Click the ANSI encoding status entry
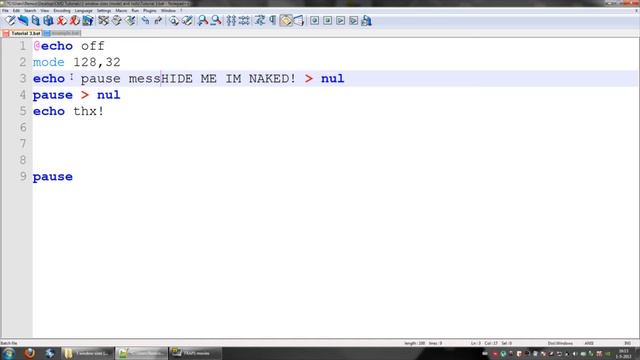This screenshot has width=640, height=360. pyautogui.click(x=589, y=343)
